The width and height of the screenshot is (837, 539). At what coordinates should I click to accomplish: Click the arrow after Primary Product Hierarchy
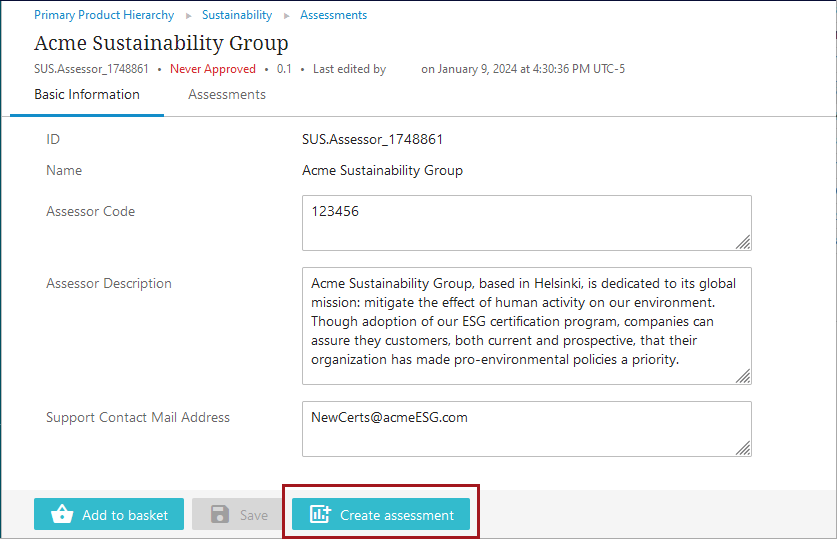(188, 16)
